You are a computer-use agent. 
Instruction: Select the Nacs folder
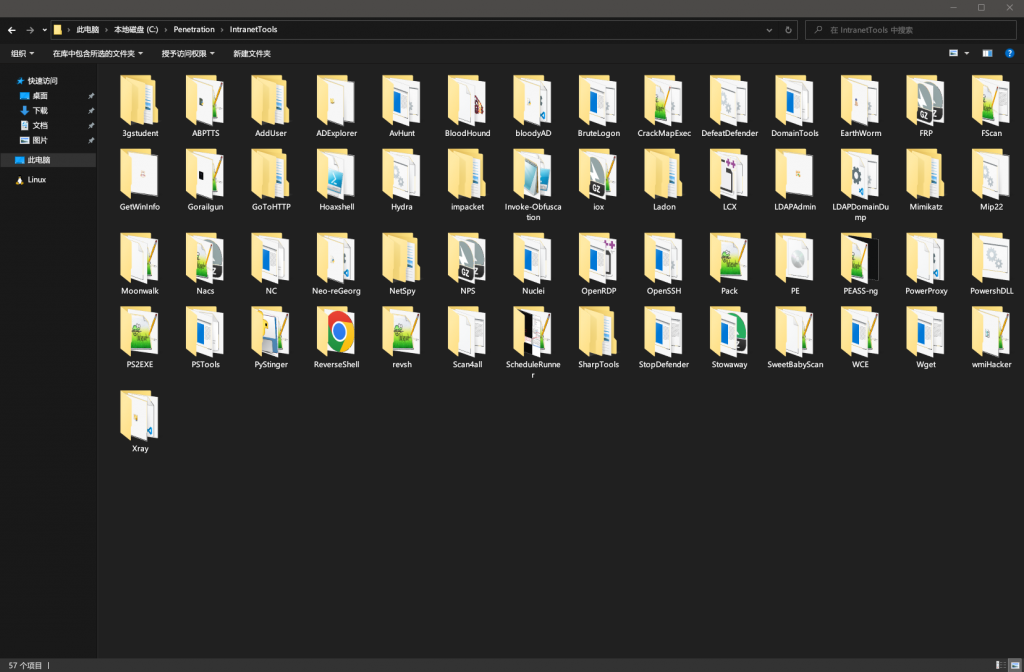click(205, 264)
